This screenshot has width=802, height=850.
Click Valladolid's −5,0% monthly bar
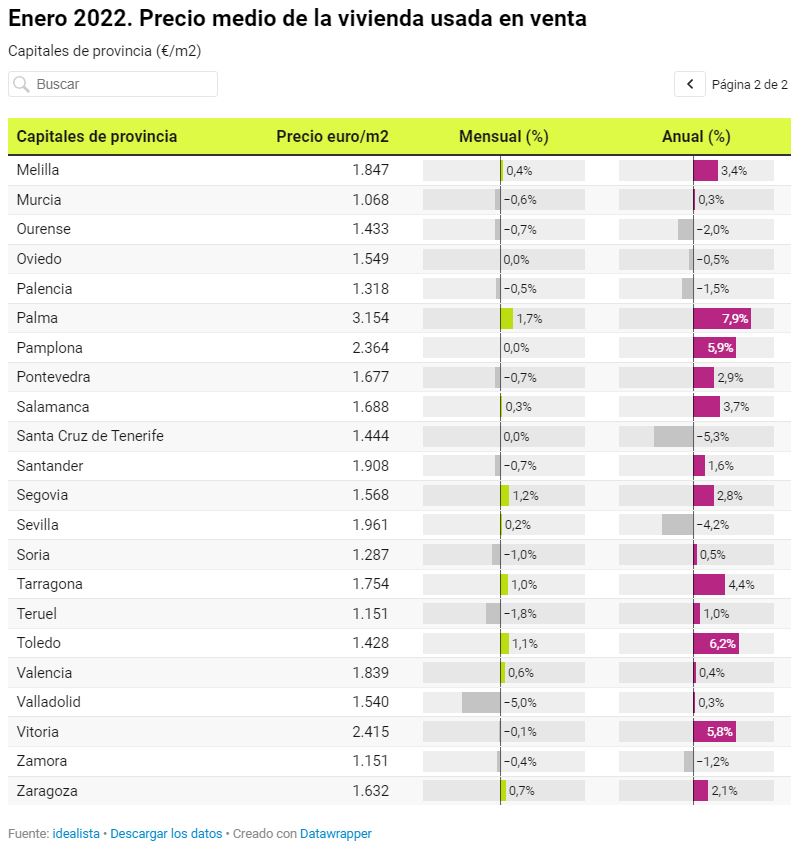481,703
